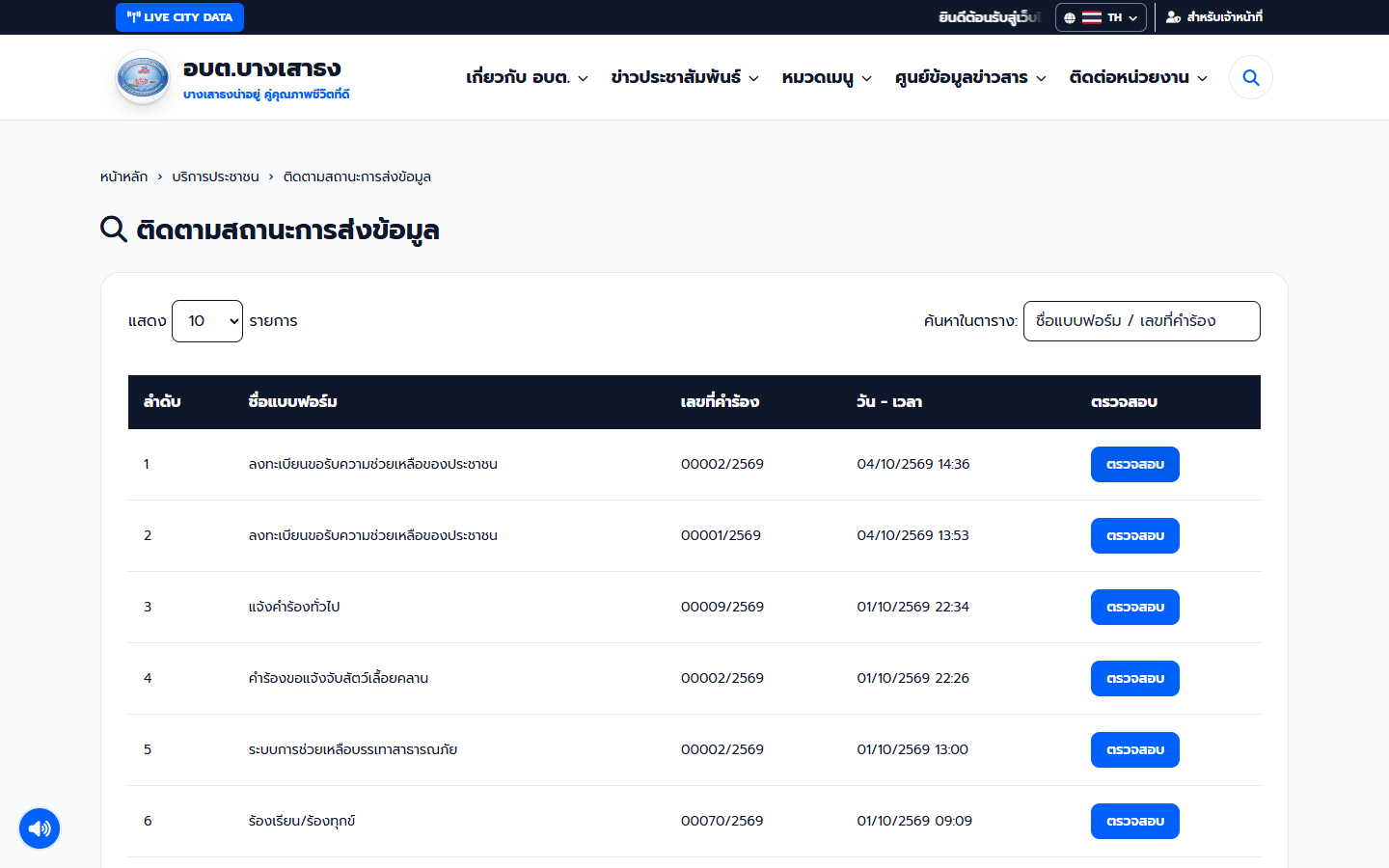
Task: Sort by the วัน - เวลา column header
Action: pyautogui.click(x=889, y=402)
